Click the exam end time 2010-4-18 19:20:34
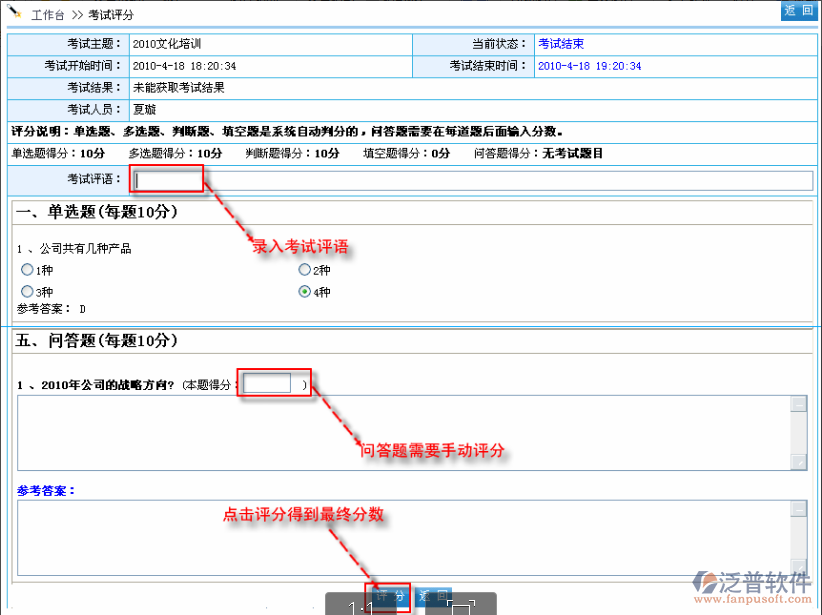Viewport: 822px width, 615px height. (589, 66)
